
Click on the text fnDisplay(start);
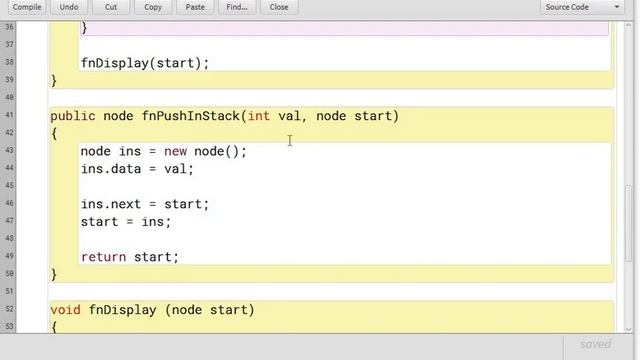pos(145,63)
